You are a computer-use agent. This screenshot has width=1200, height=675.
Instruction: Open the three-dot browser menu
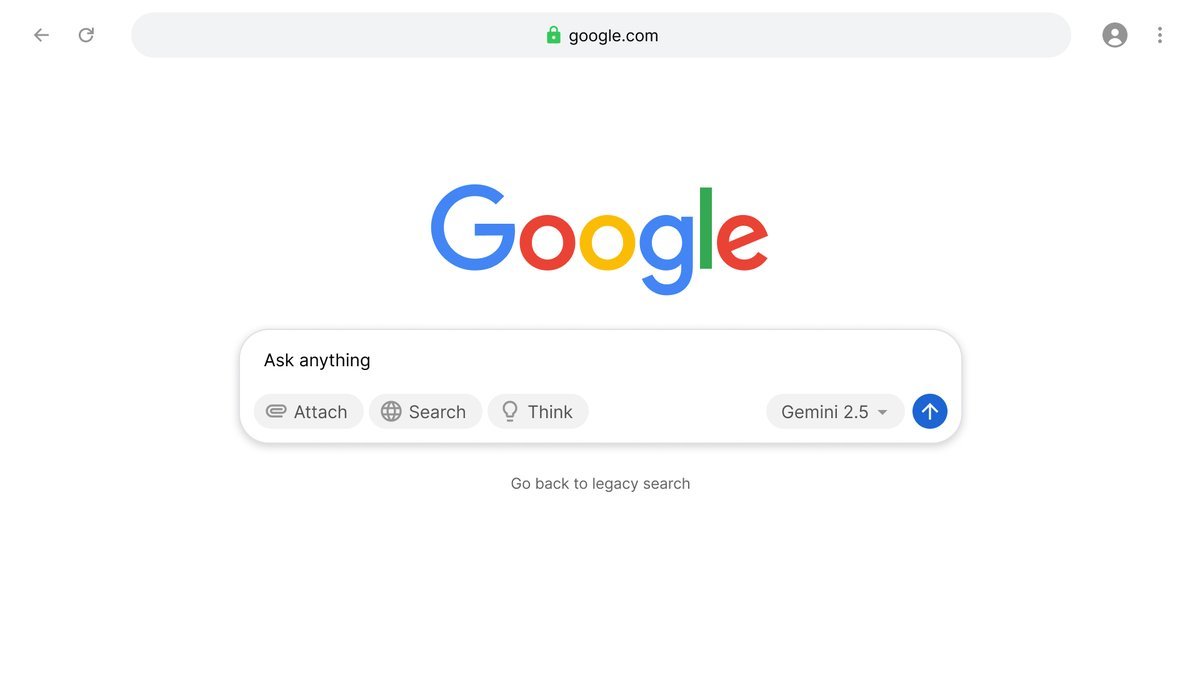pos(1160,35)
